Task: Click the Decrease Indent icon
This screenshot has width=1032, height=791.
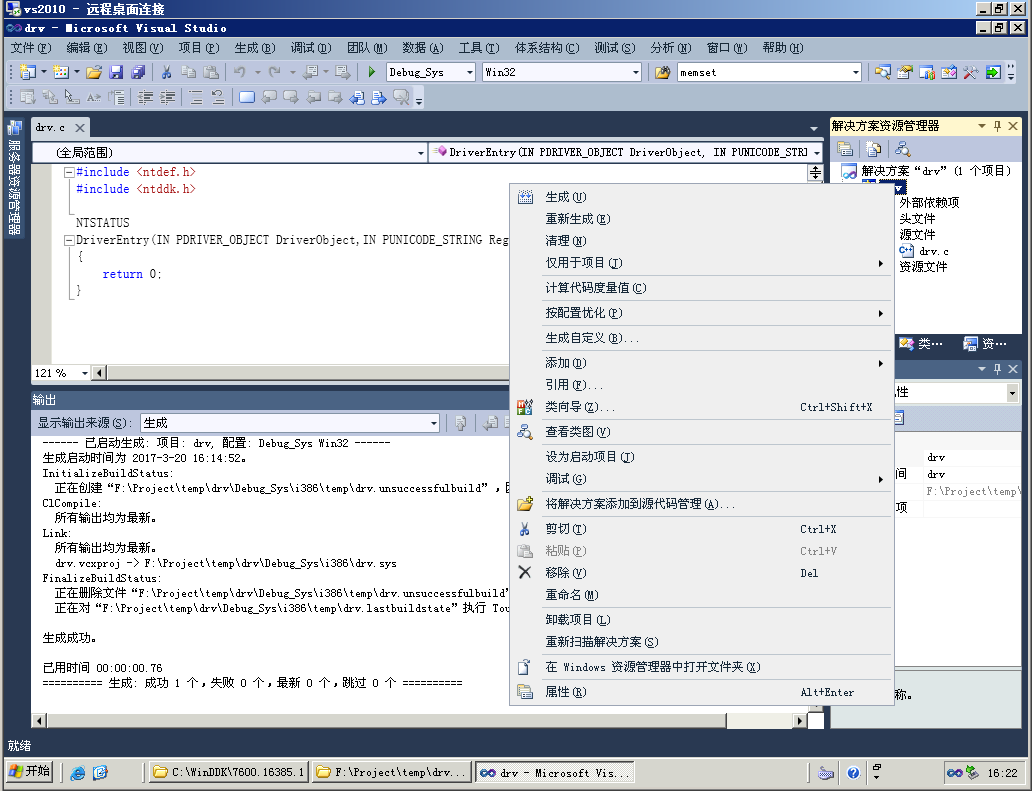Action: [145, 97]
